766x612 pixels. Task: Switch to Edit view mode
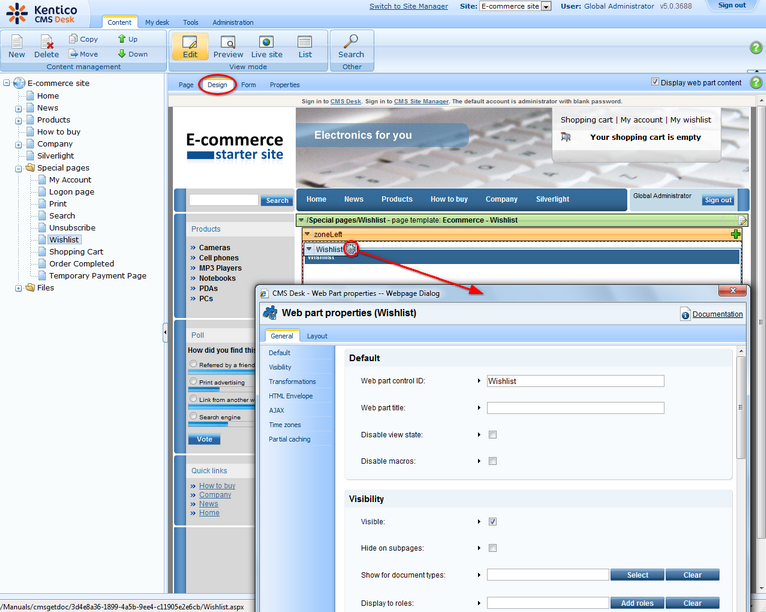(x=190, y=46)
